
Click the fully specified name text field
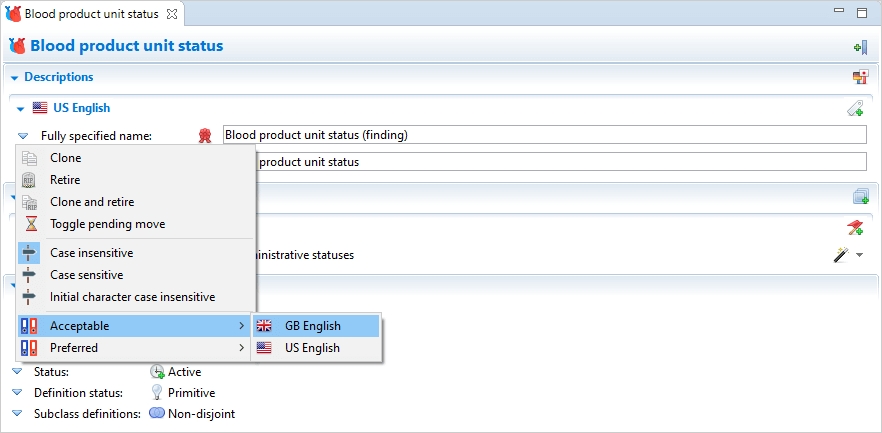544,135
